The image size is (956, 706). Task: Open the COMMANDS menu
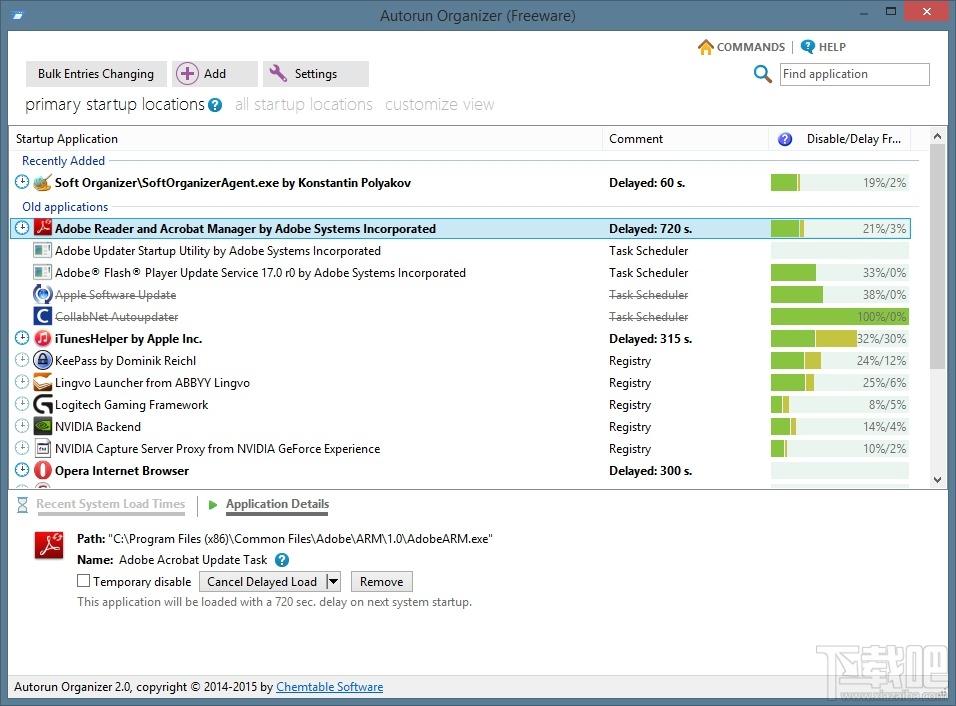741,47
